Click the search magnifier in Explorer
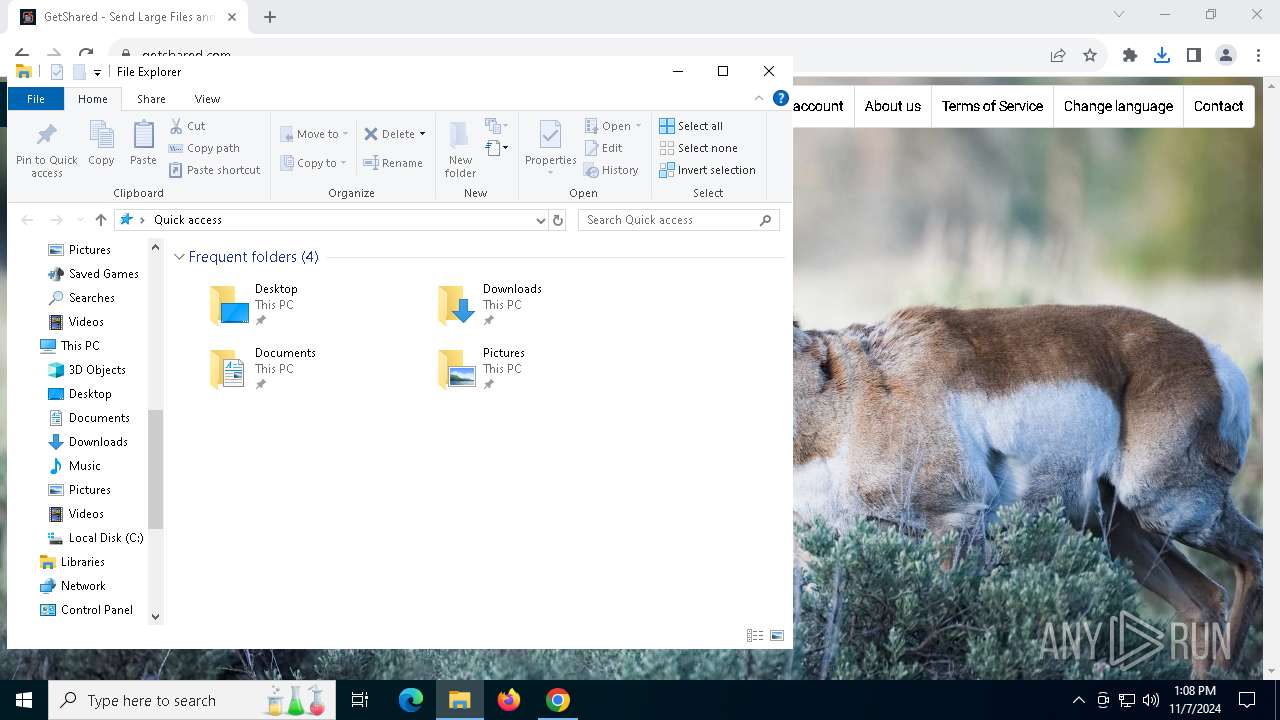1280x720 pixels. (x=766, y=220)
